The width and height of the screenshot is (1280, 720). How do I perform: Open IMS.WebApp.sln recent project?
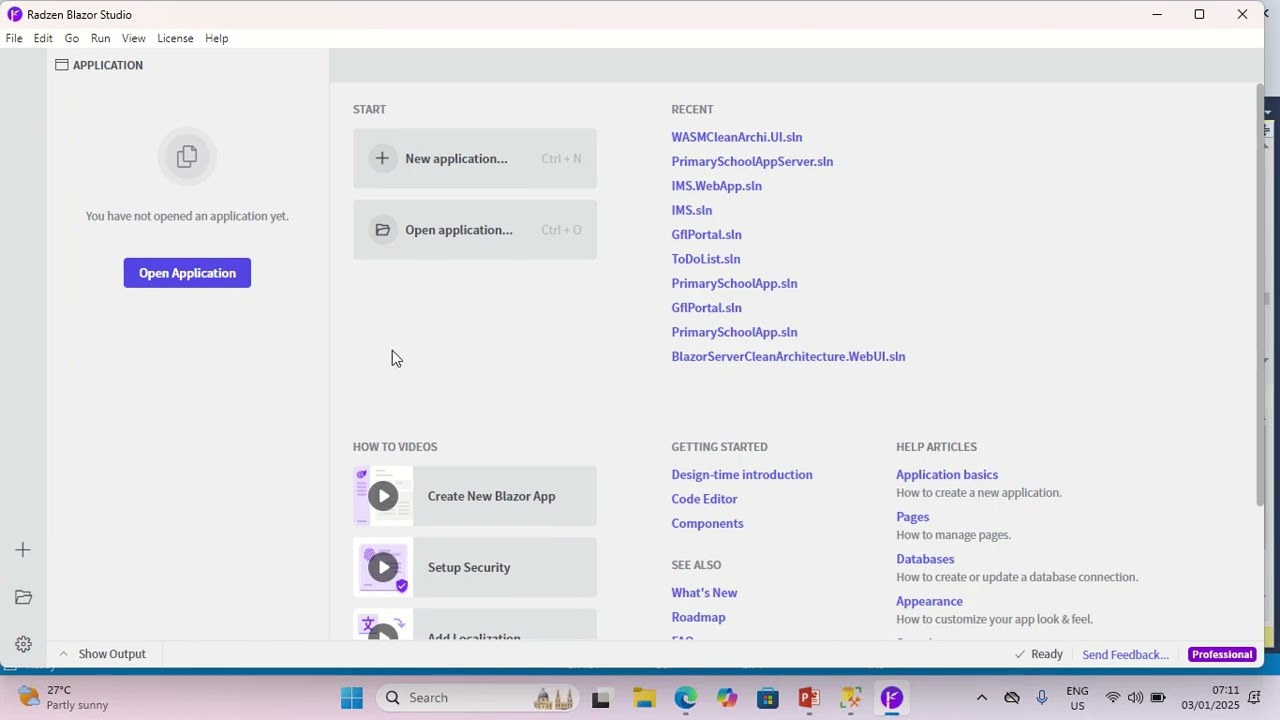[x=717, y=186]
